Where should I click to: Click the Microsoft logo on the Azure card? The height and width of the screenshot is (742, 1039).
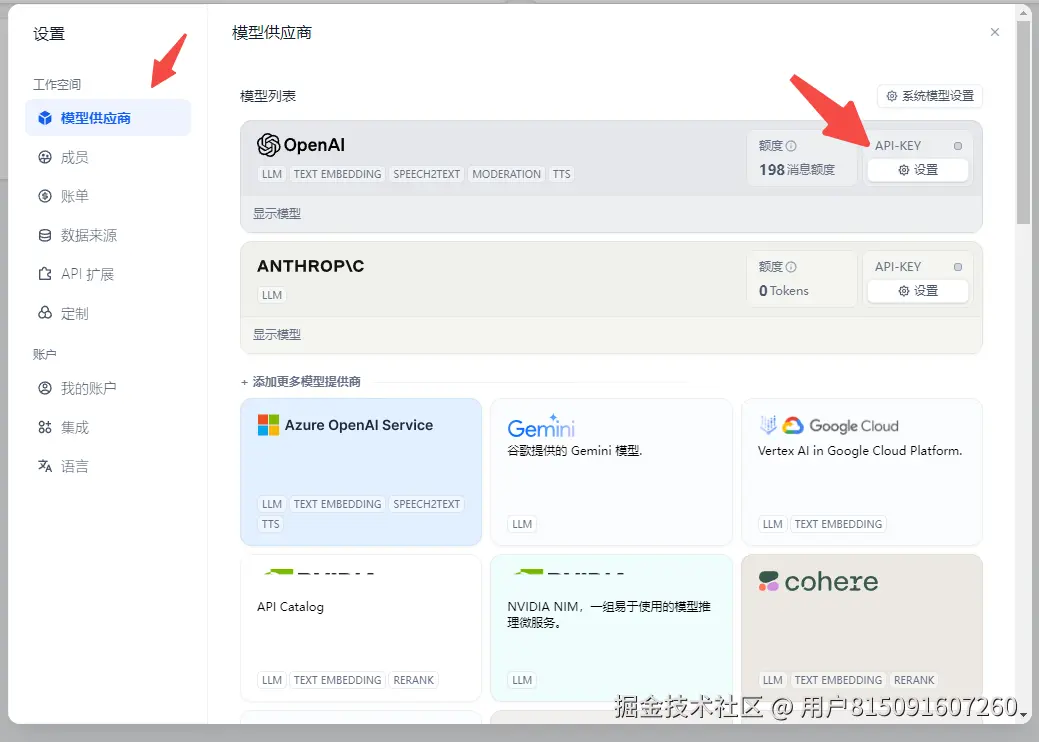pos(268,425)
